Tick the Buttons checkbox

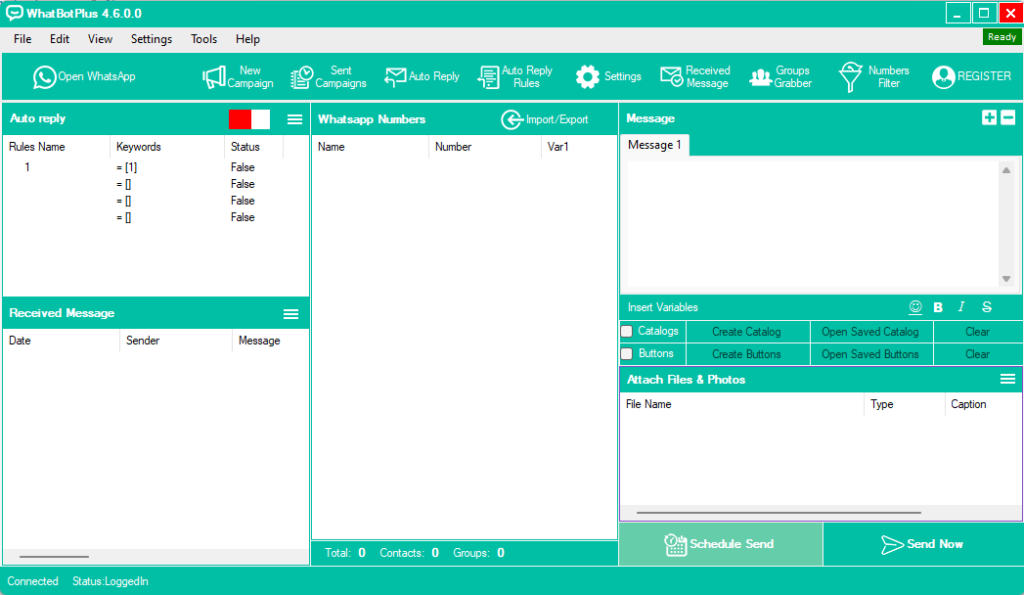tap(627, 354)
